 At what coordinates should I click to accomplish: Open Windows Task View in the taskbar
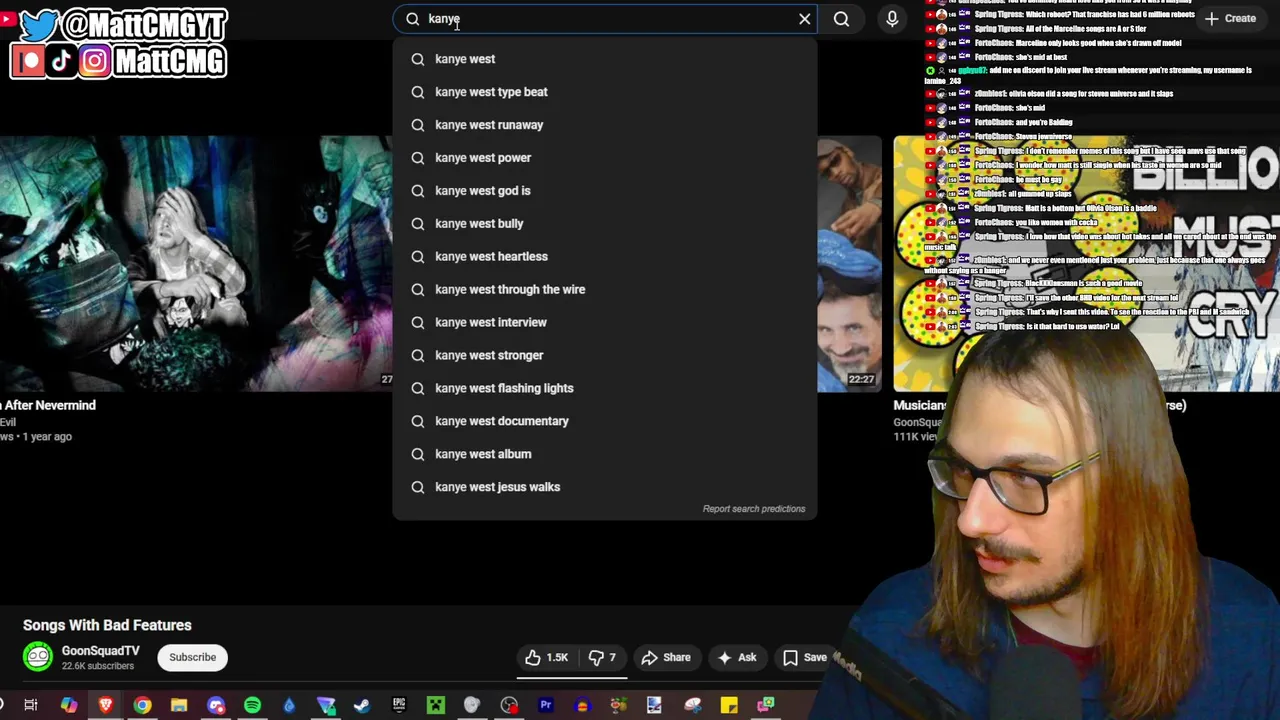point(31,705)
